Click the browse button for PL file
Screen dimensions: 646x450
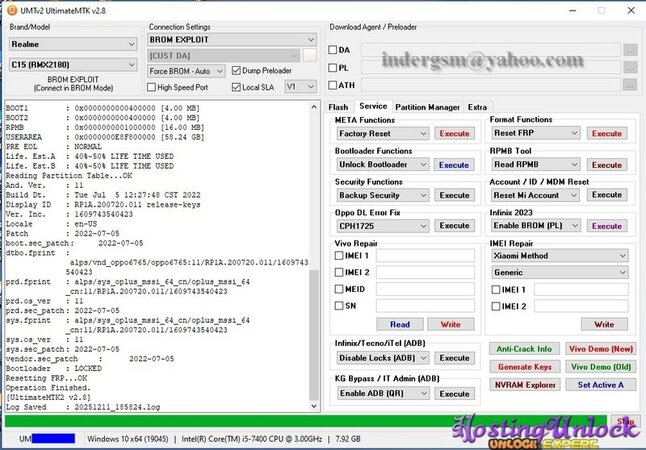(629, 67)
